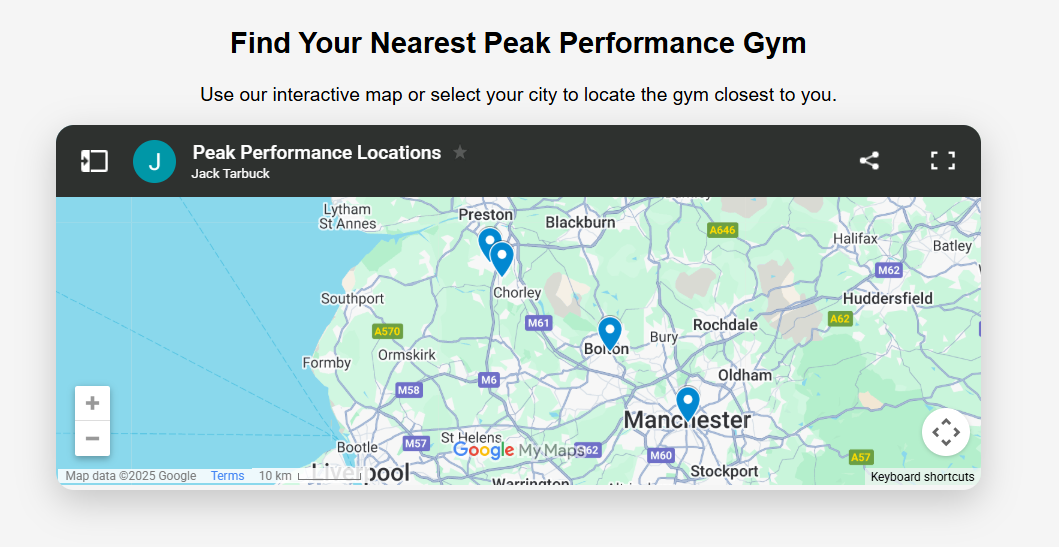Click the share map icon
This screenshot has width=1059, height=547.
tap(869, 161)
